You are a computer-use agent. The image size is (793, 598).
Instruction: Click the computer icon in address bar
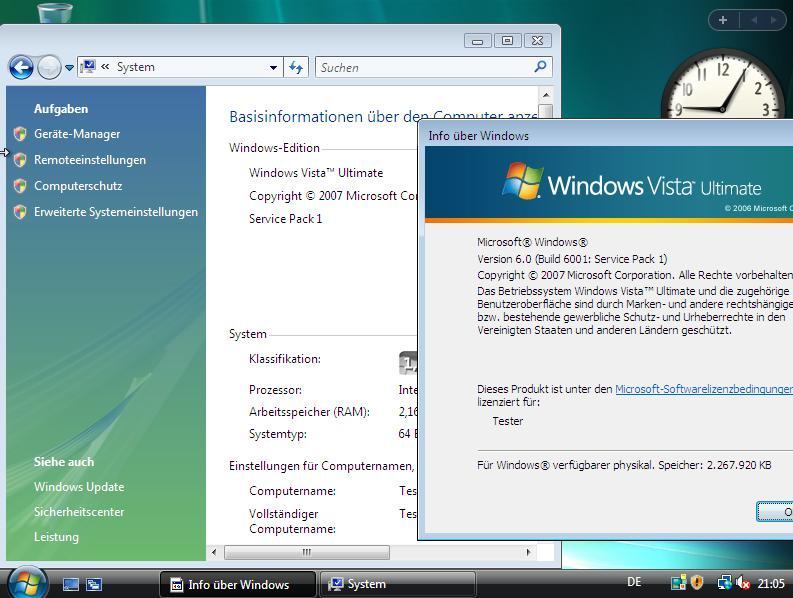(x=87, y=66)
